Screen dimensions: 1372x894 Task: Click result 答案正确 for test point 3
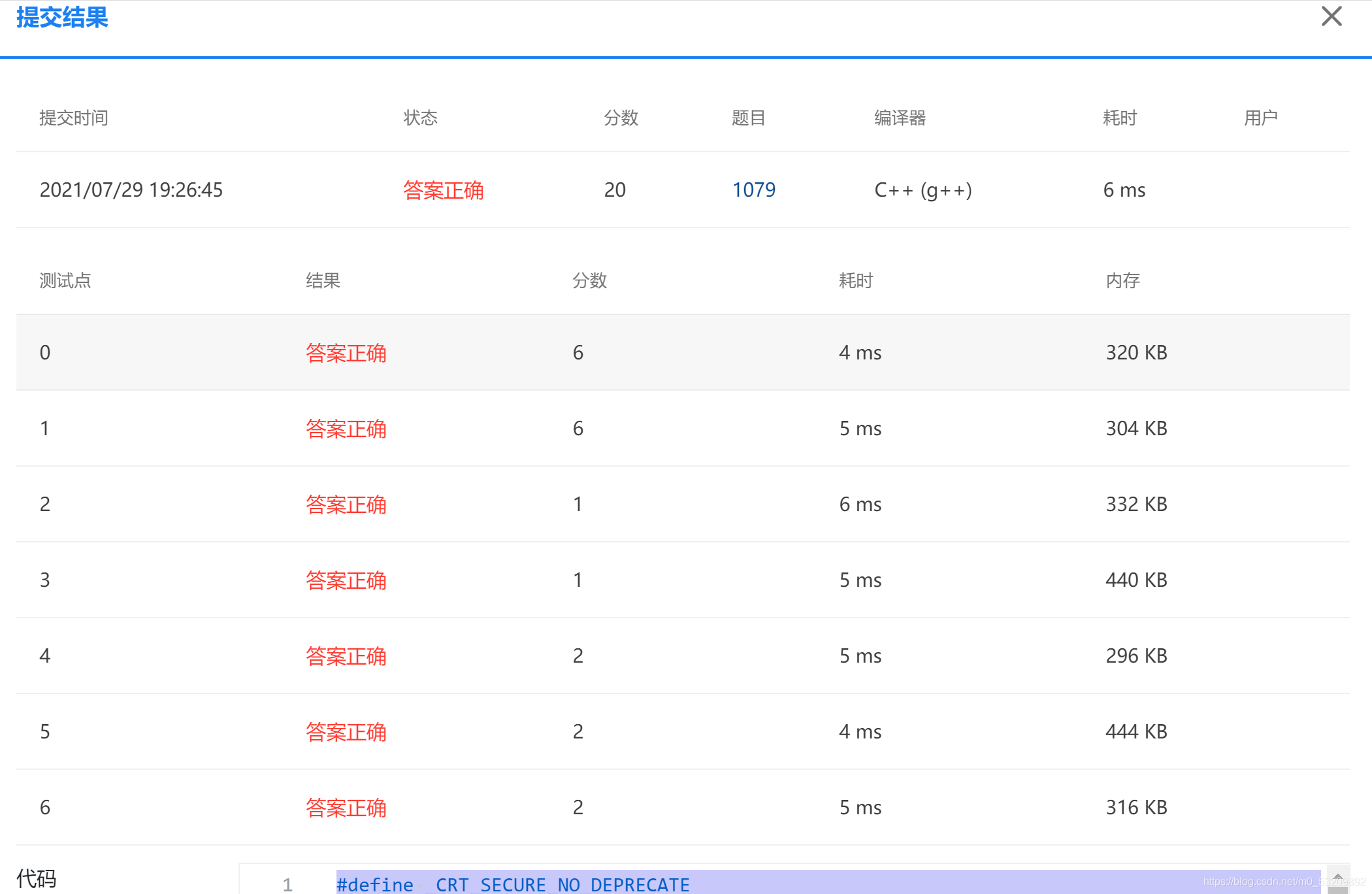[x=346, y=580]
